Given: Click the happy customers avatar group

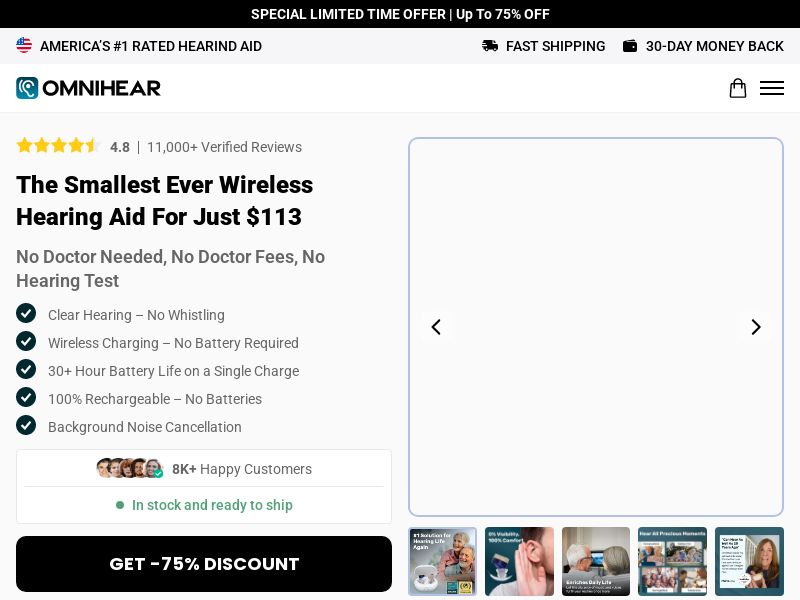Looking at the screenshot, I should click(129, 469).
